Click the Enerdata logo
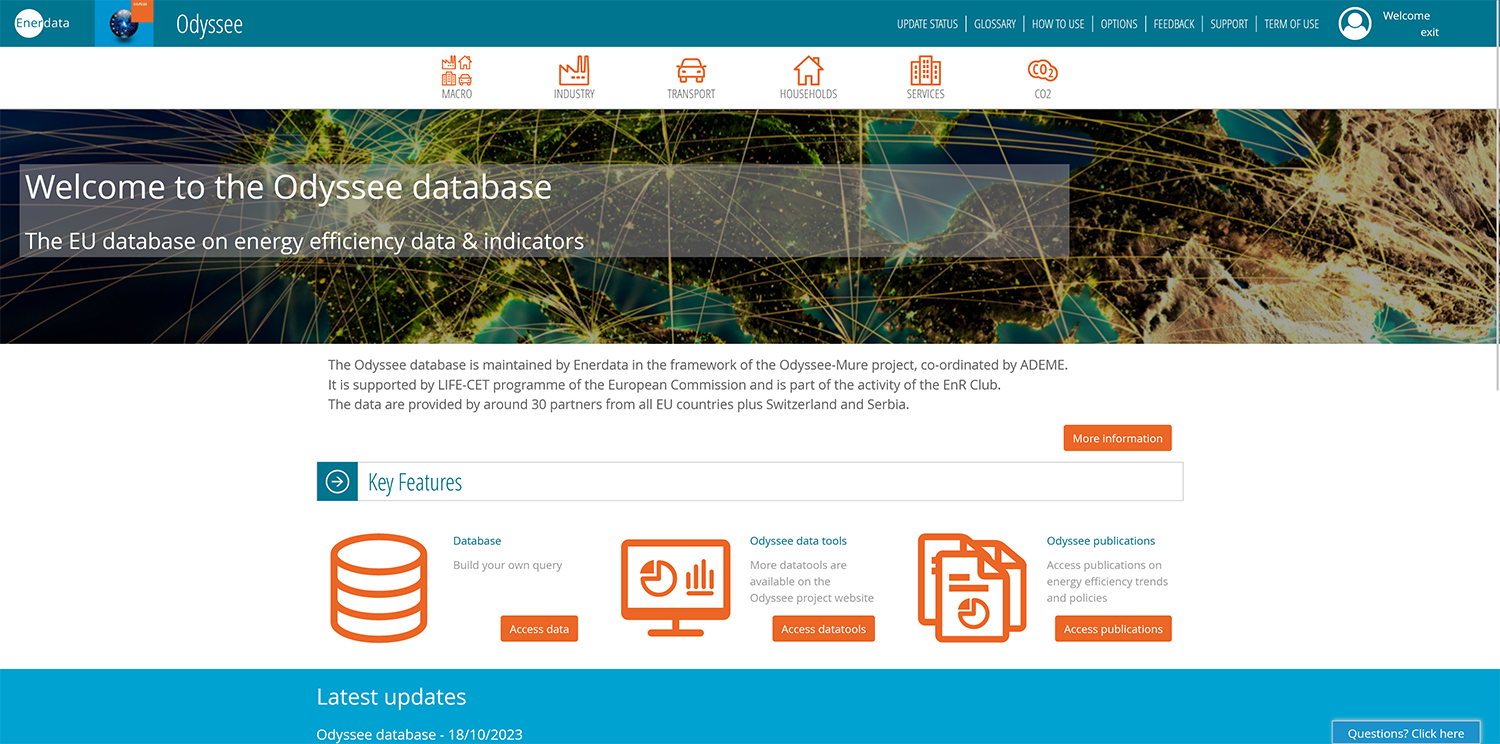 [x=43, y=23]
